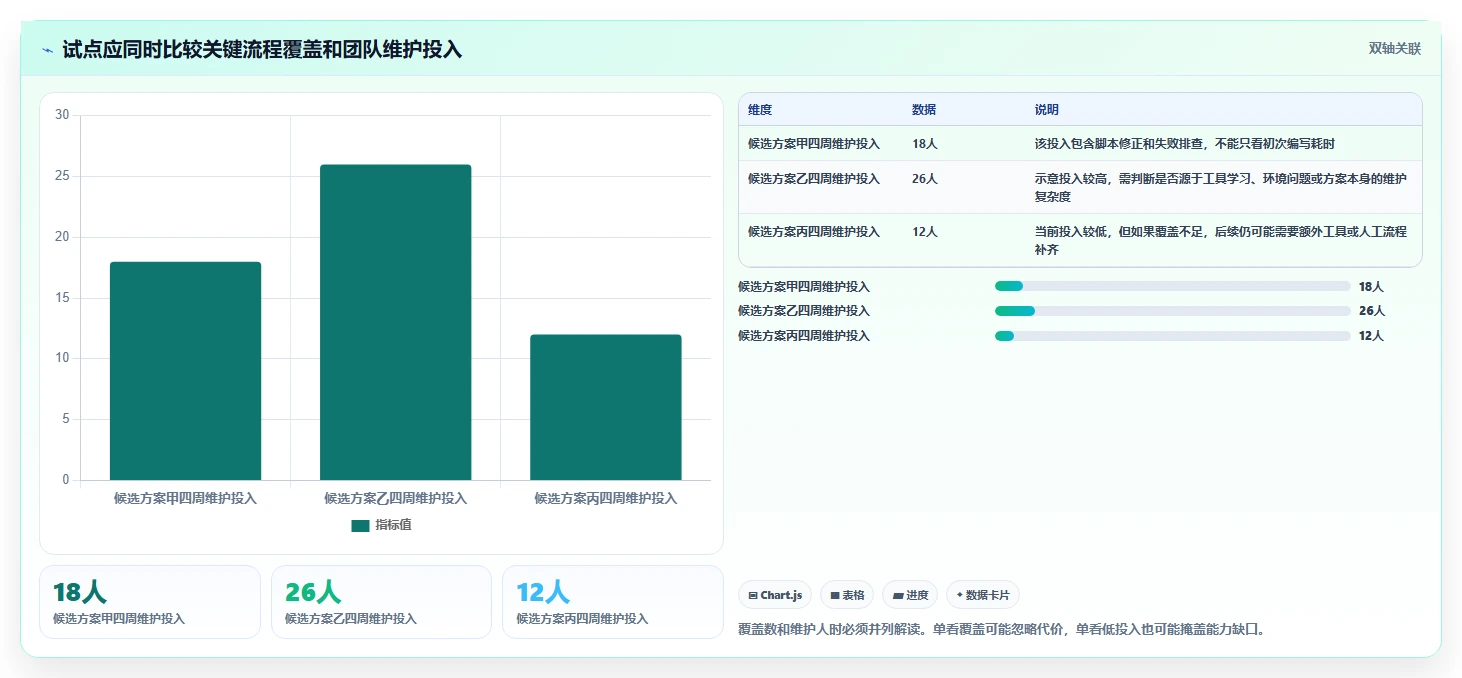1462x678 pixels.
Task: Open the 26人 data card
Action: tap(381, 602)
